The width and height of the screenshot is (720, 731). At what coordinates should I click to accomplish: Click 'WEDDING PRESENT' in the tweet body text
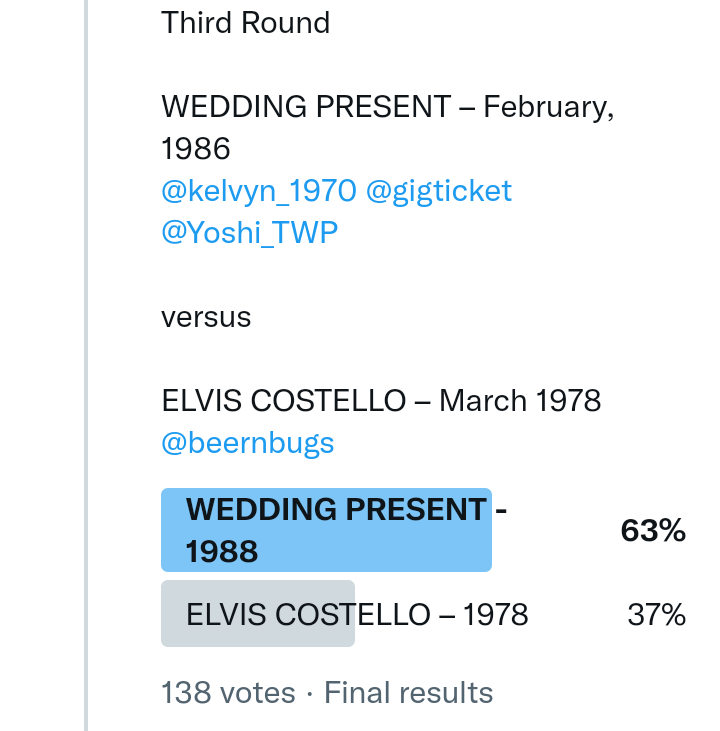[306, 107]
